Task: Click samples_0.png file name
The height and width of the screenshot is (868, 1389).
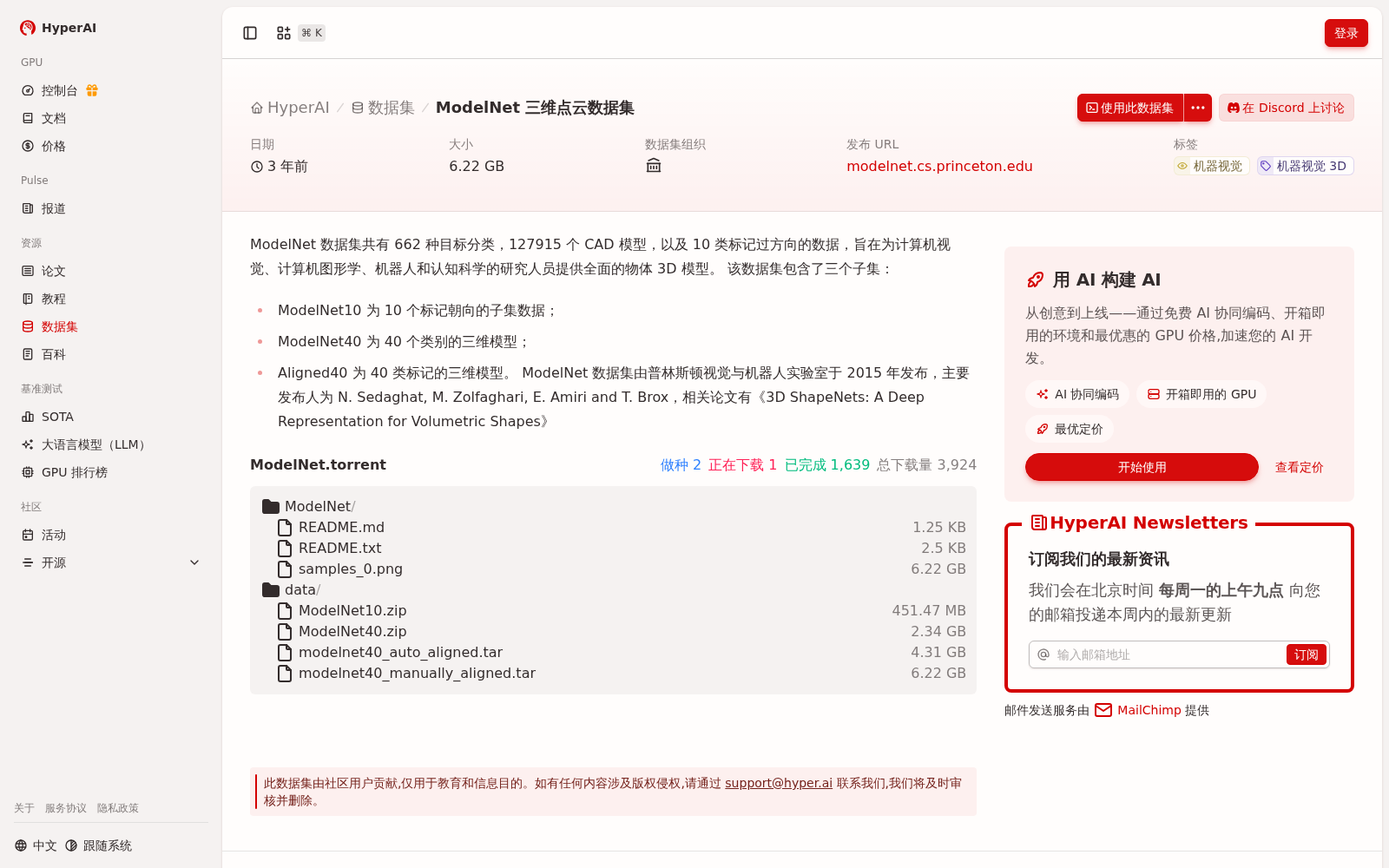Action: [x=351, y=569]
